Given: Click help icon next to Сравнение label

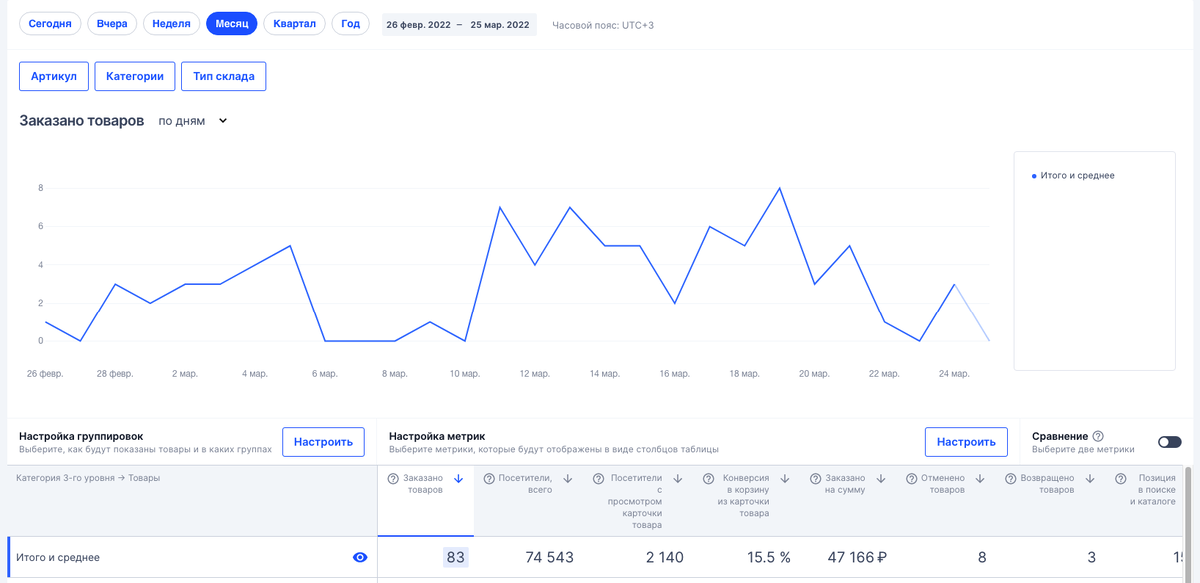Looking at the screenshot, I should click(x=1098, y=436).
